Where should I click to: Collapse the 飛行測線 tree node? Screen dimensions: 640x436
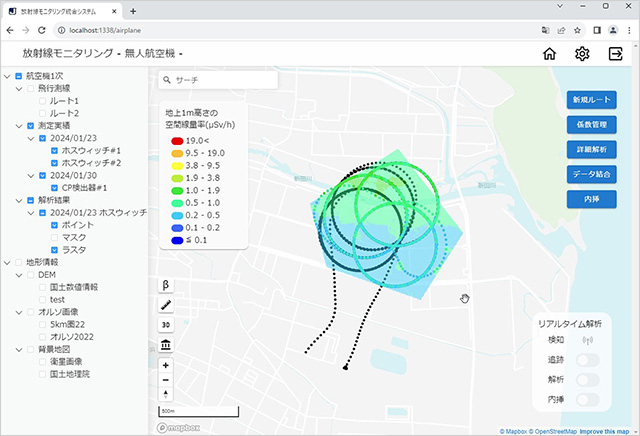tap(19, 89)
